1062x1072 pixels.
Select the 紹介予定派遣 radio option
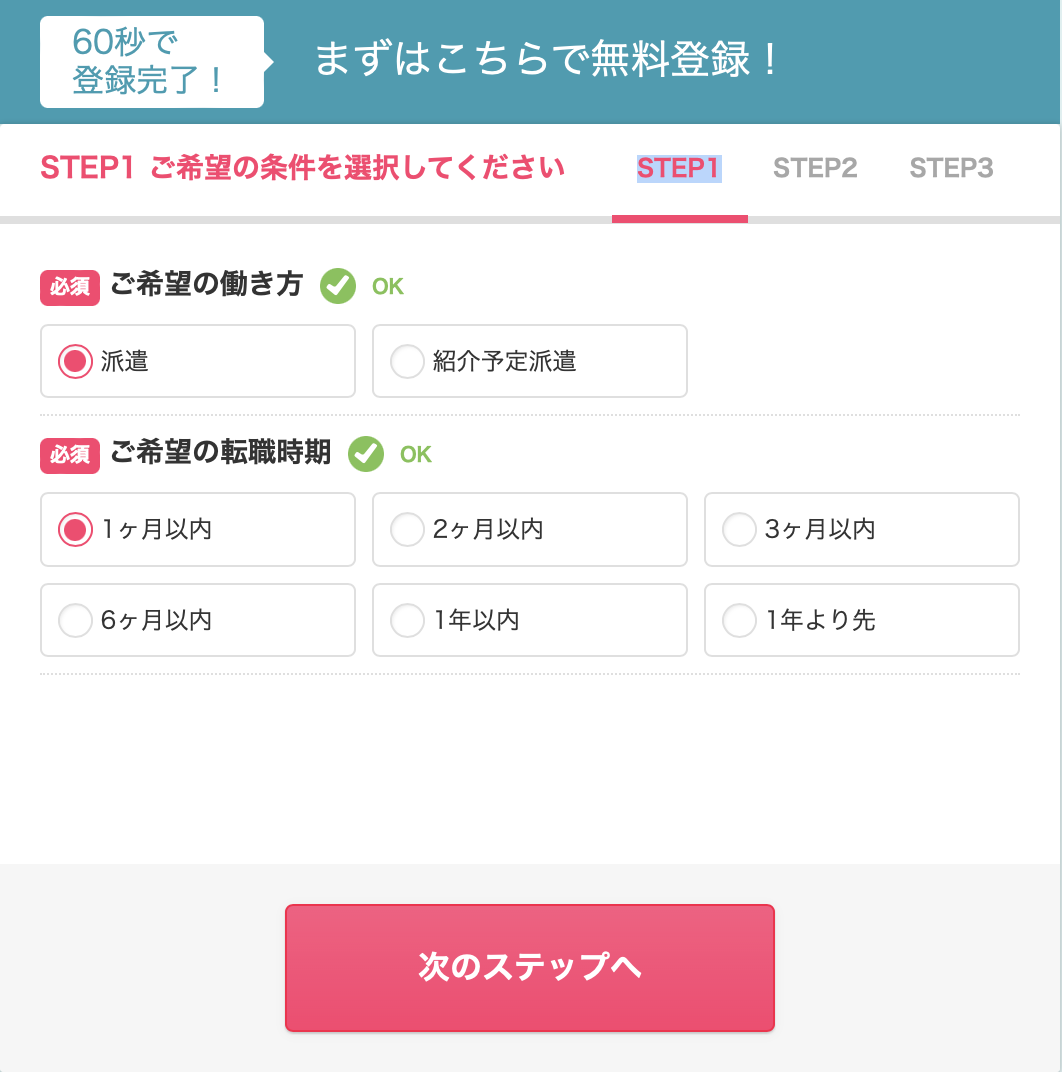[x=529, y=361]
